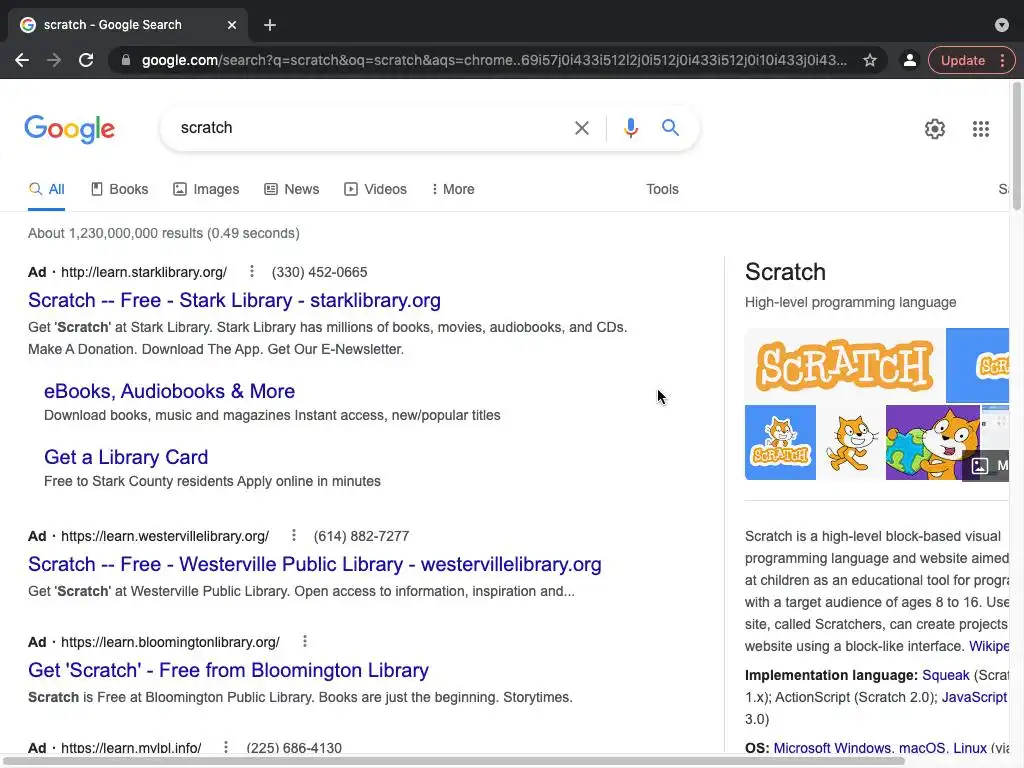
Task: Open Google settings gear
Action: point(935,129)
